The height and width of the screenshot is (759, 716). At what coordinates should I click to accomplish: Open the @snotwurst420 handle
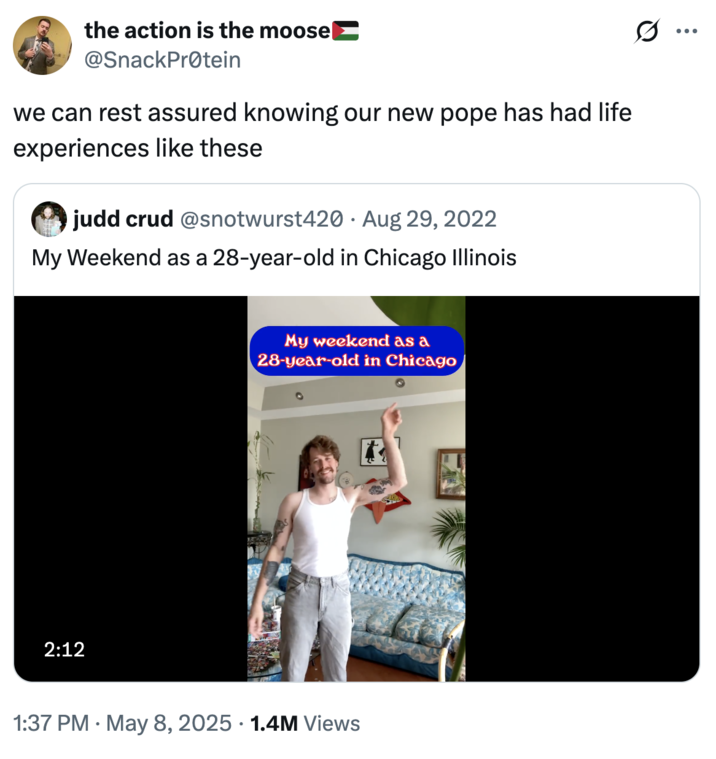[x=263, y=219]
